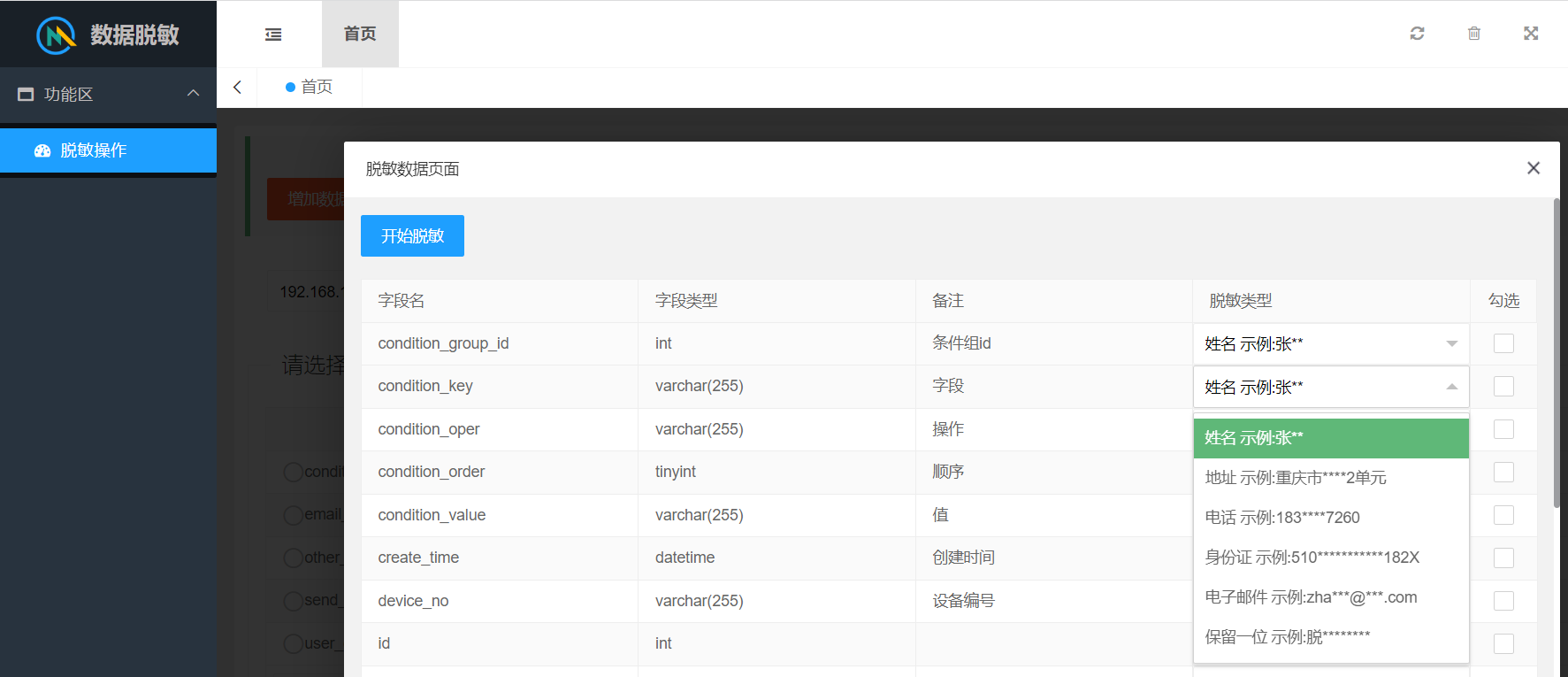Click the trash delete icon in top bar
Screen dimensions: 1568x677
click(x=1474, y=33)
